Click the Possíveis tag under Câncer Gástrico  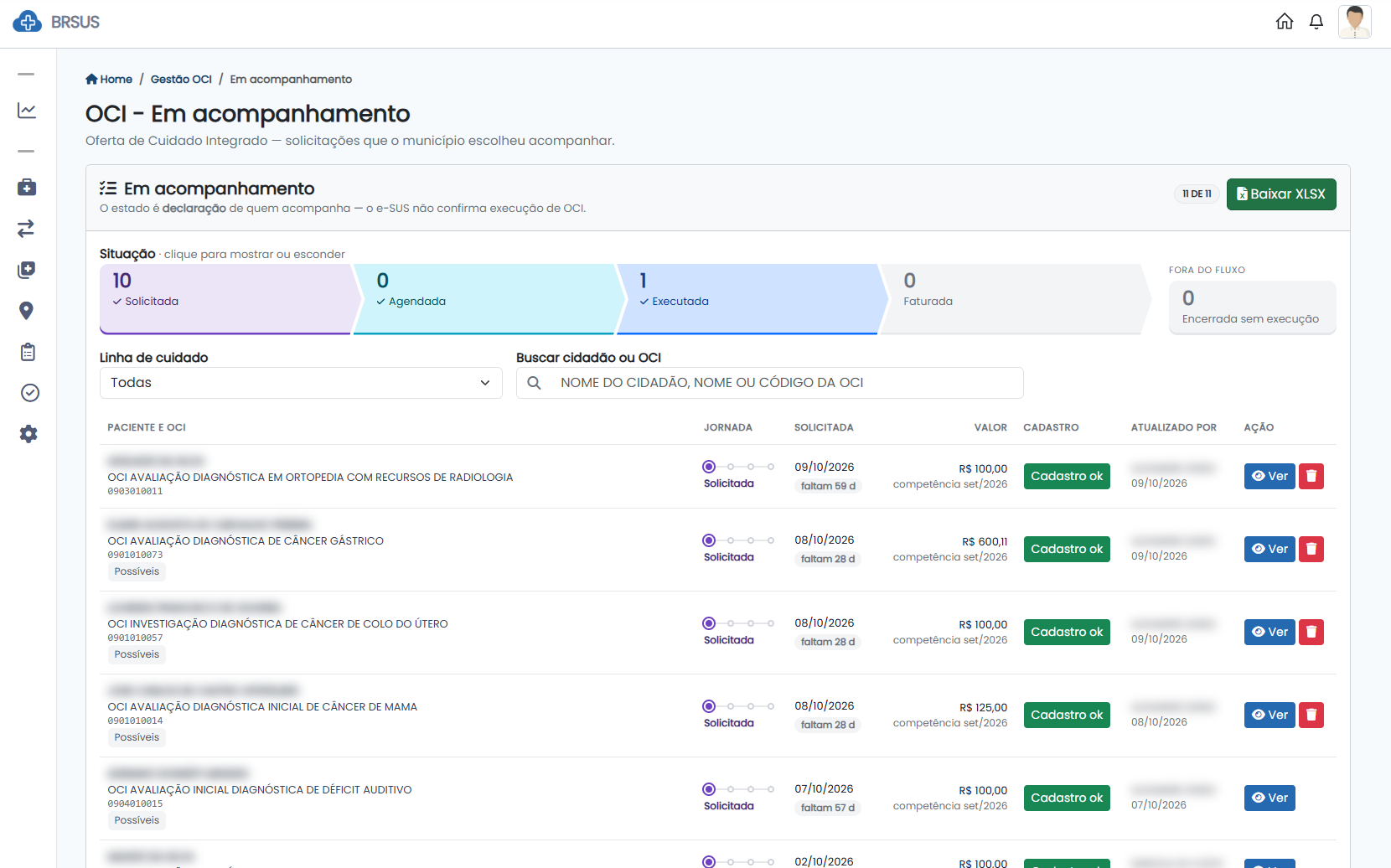pos(137,571)
